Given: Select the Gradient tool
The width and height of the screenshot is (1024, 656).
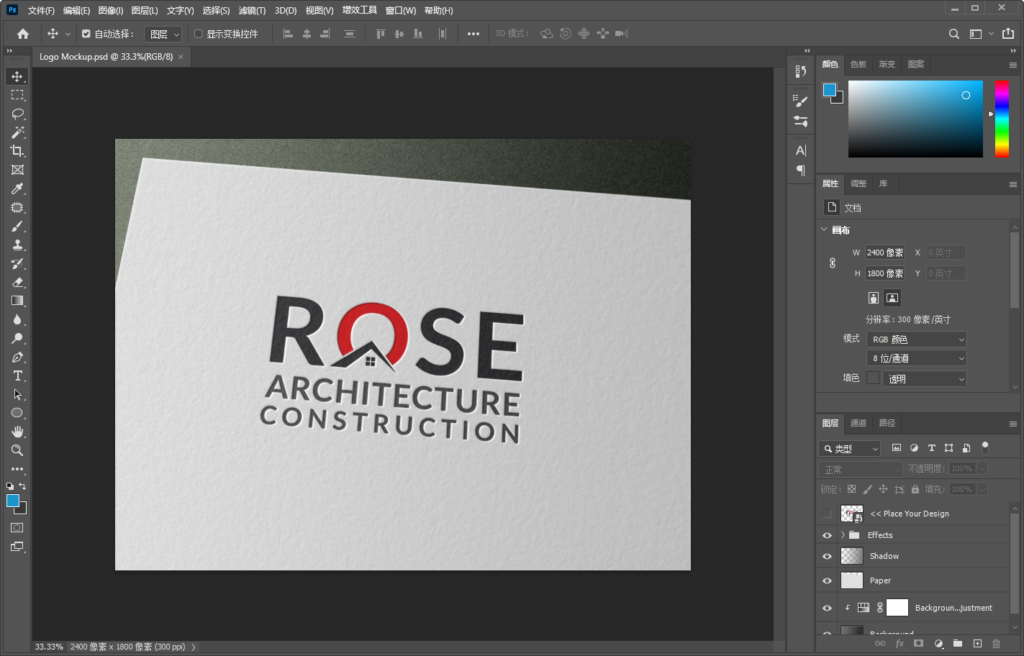Looking at the screenshot, I should click(17, 301).
